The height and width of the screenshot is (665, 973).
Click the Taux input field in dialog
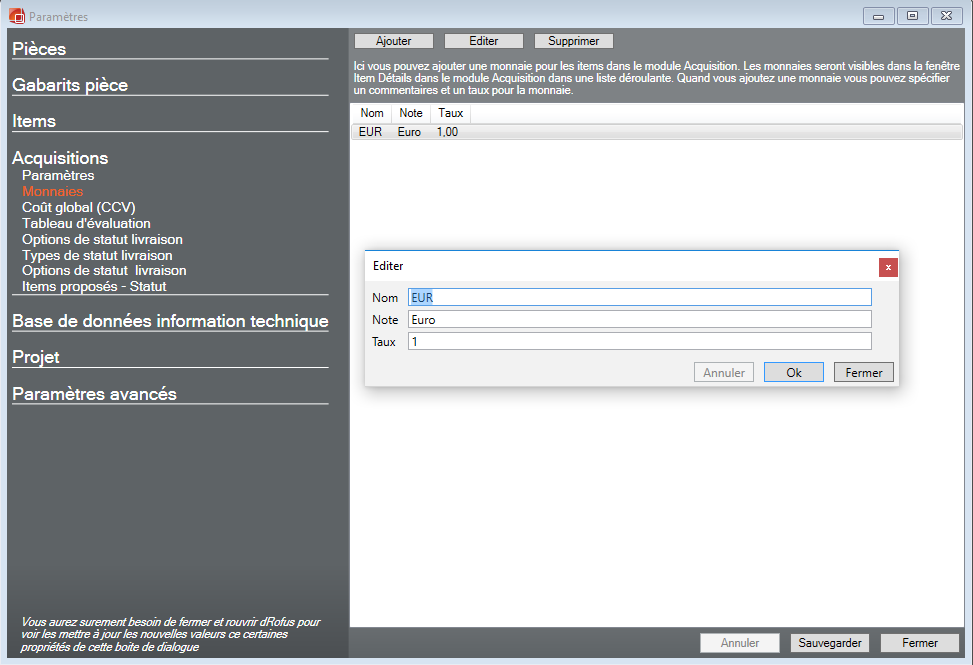[x=639, y=341]
